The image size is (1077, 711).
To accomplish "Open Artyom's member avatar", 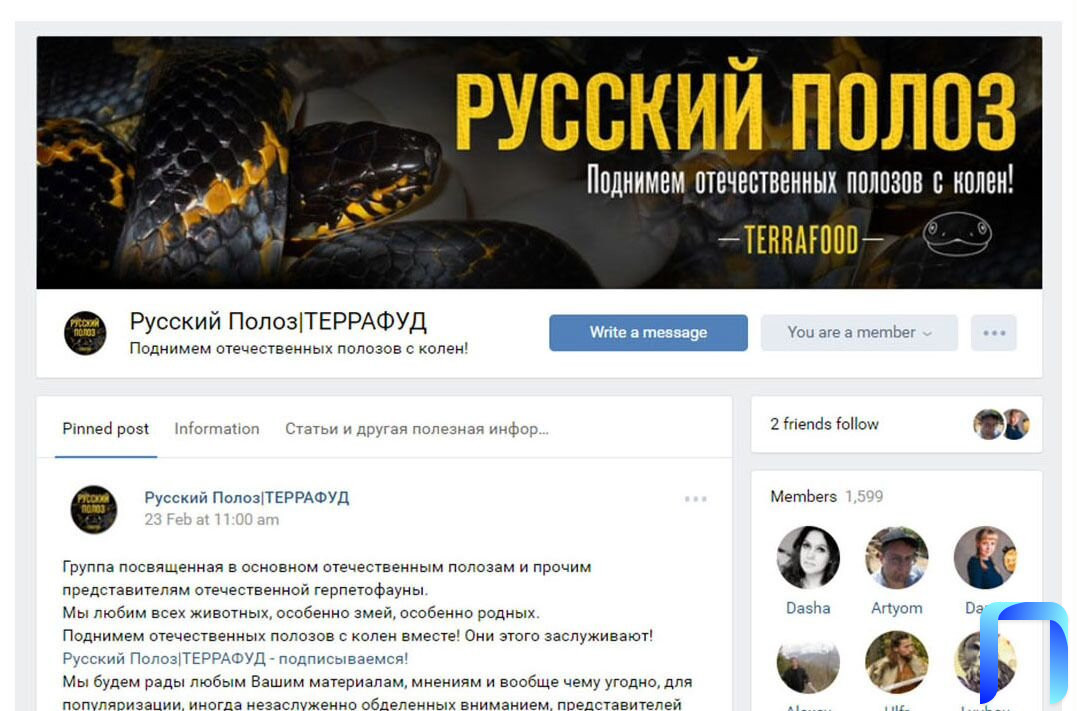I will (x=896, y=558).
